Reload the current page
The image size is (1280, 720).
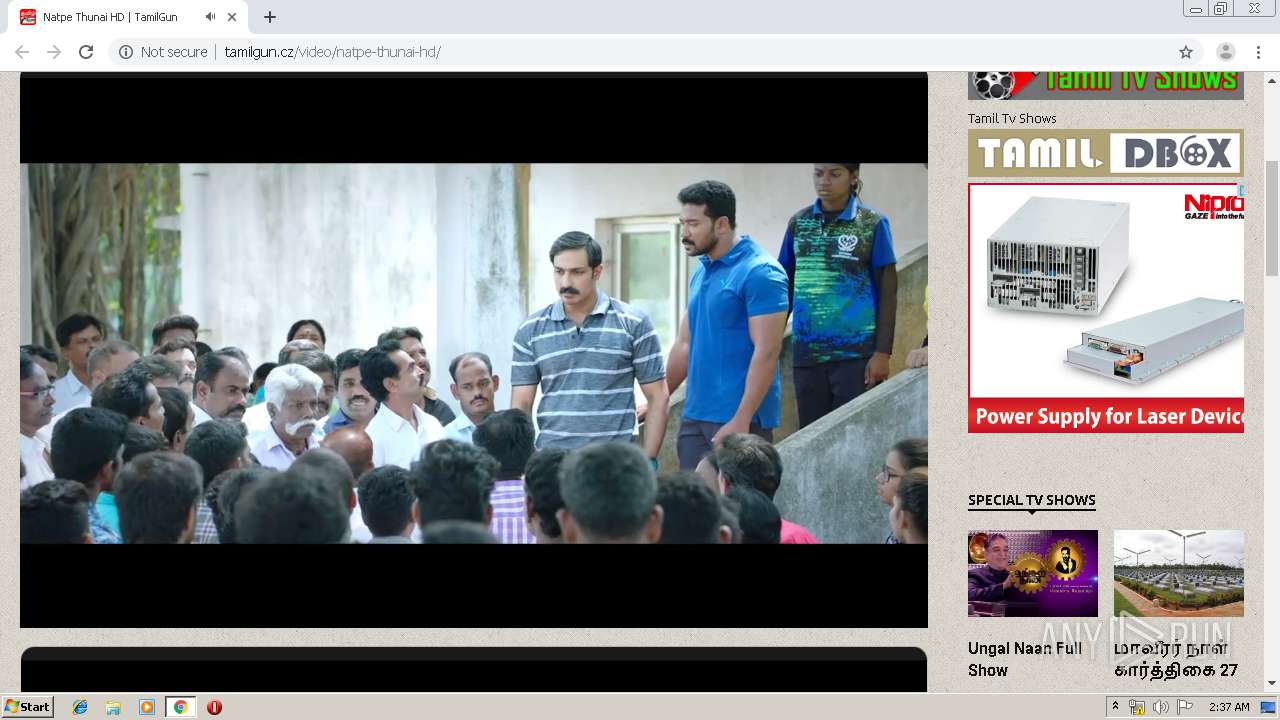[86, 52]
